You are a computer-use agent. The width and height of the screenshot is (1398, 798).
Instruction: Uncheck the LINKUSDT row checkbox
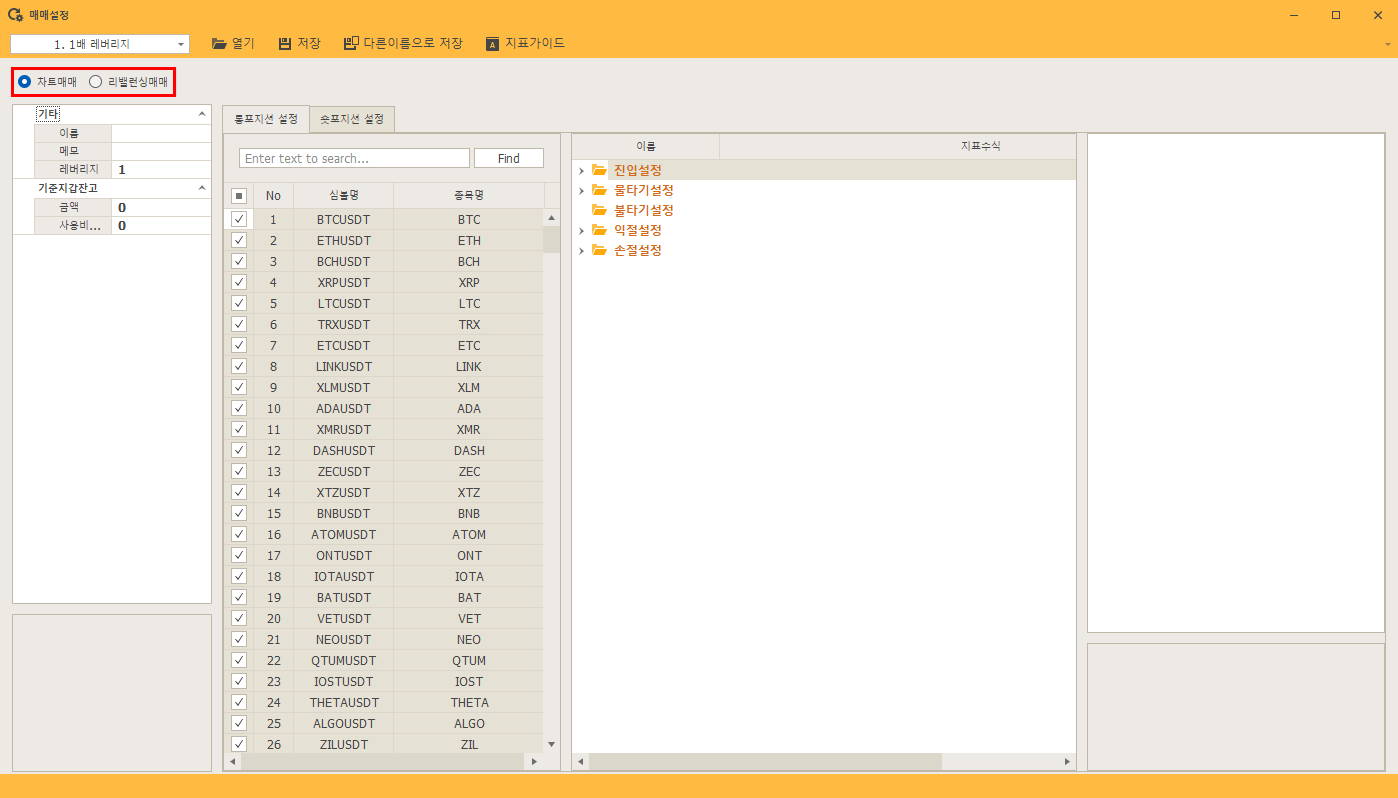239,366
